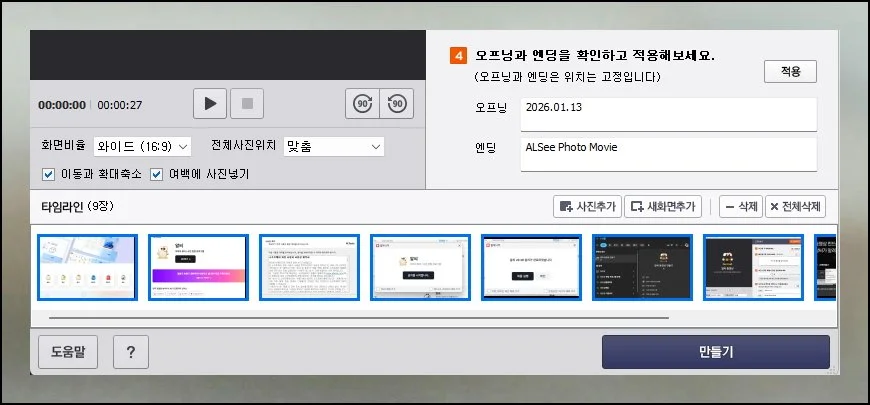Image resolution: width=870 pixels, height=405 pixels.
Task: Click the 오프닝 text field
Action: click(x=668, y=114)
